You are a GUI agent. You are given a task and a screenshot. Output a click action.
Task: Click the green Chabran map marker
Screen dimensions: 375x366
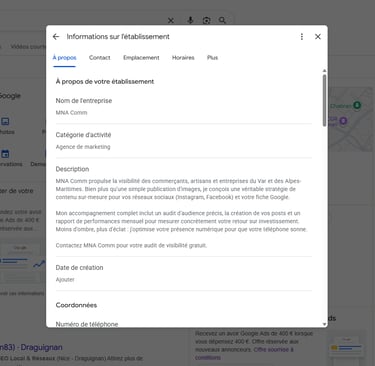[x=357, y=106]
